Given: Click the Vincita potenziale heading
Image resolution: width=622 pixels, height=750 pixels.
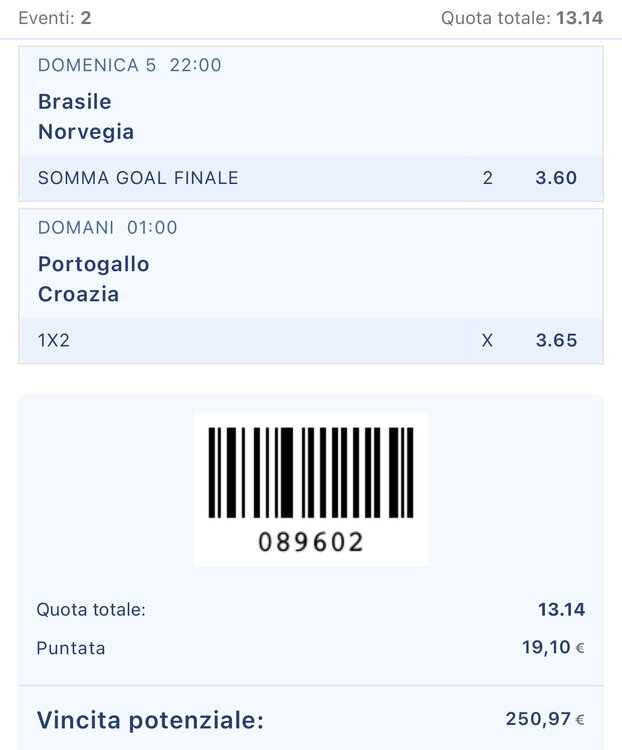Looking at the screenshot, I should point(150,720).
